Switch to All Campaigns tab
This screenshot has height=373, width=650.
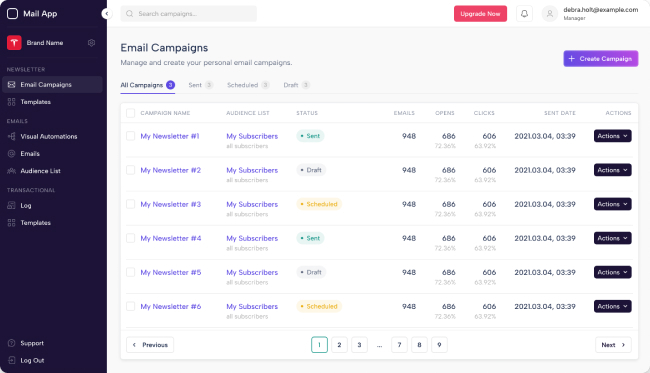pyautogui.click(x=148, y=85)
